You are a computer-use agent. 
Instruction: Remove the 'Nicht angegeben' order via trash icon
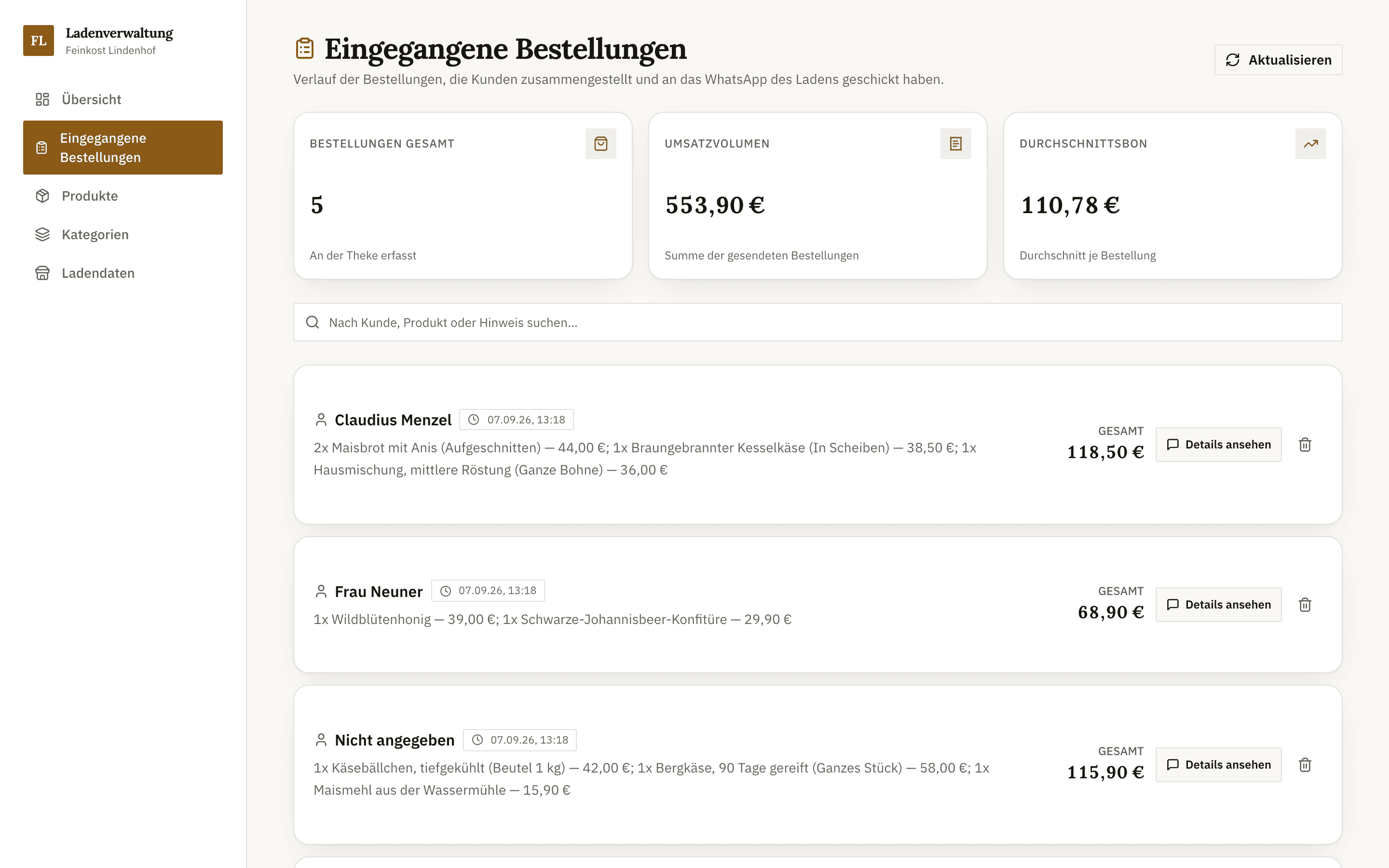click(1305, 765)
